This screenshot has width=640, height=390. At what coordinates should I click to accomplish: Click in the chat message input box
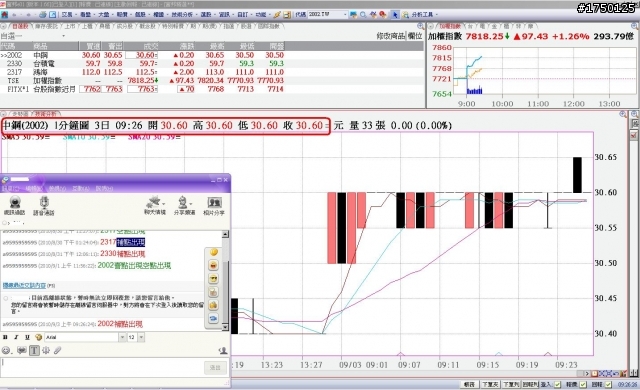click(x=102, y=368)
